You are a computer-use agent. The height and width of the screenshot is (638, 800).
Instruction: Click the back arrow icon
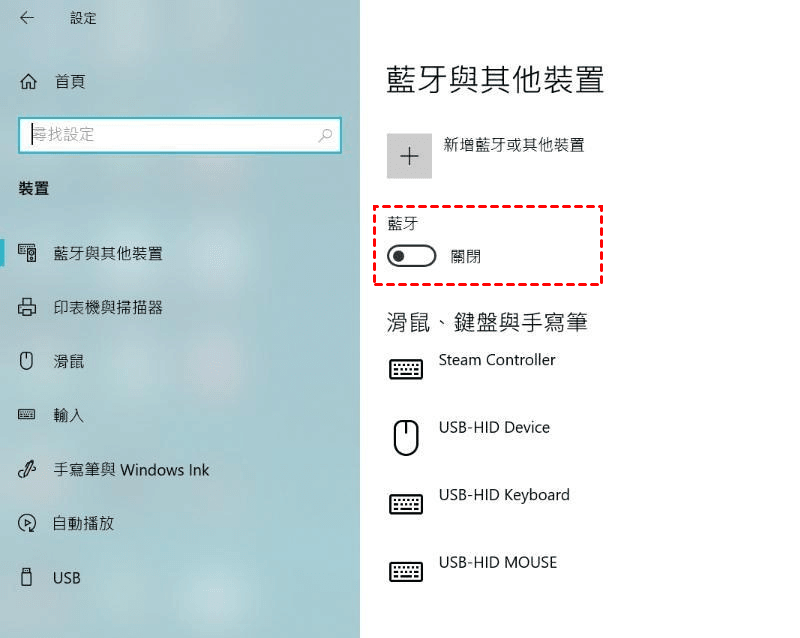[x=27, y=18]
